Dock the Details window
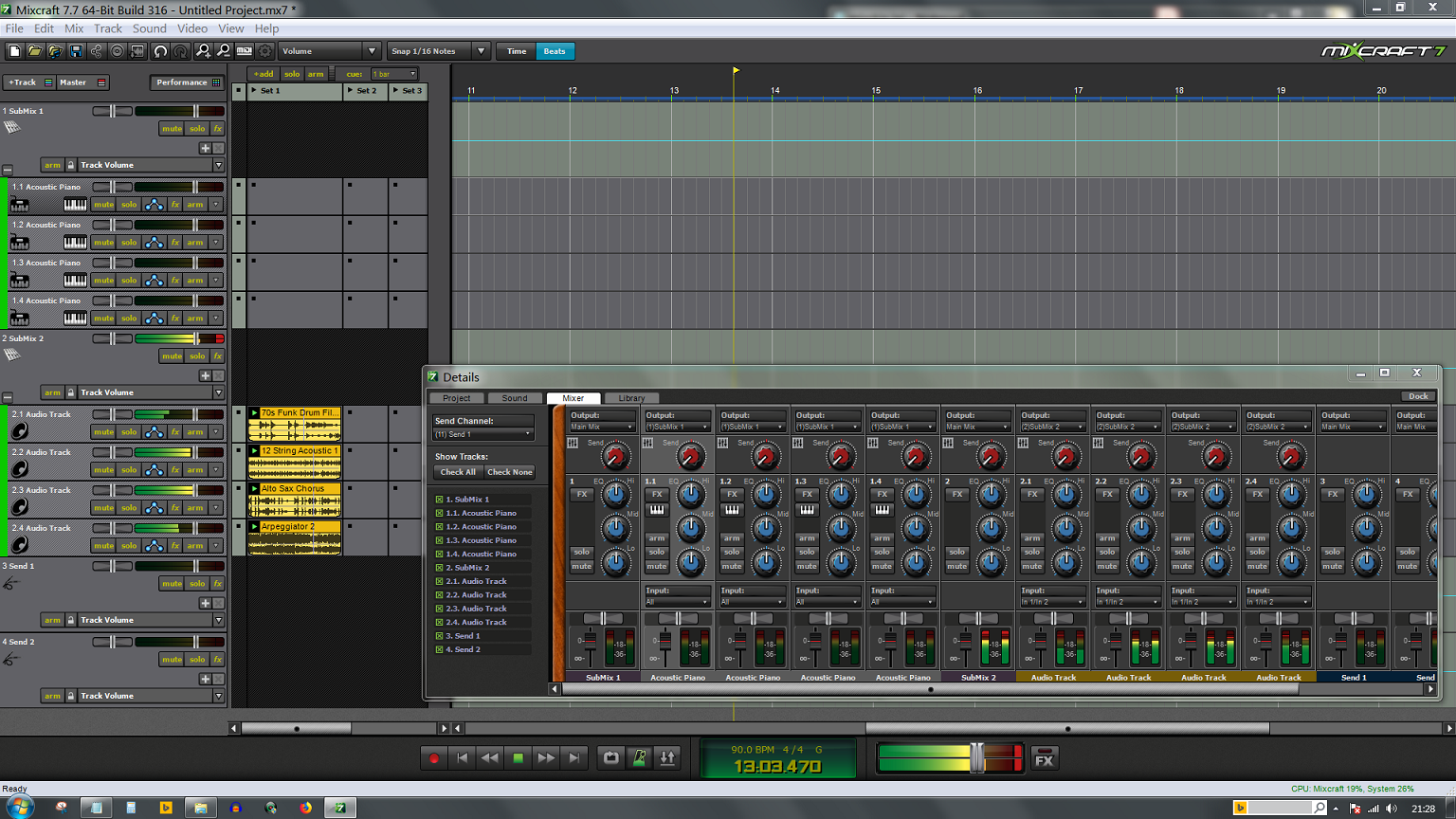The height and width of the screenshot is (819, 1456). pos(1418,396)
